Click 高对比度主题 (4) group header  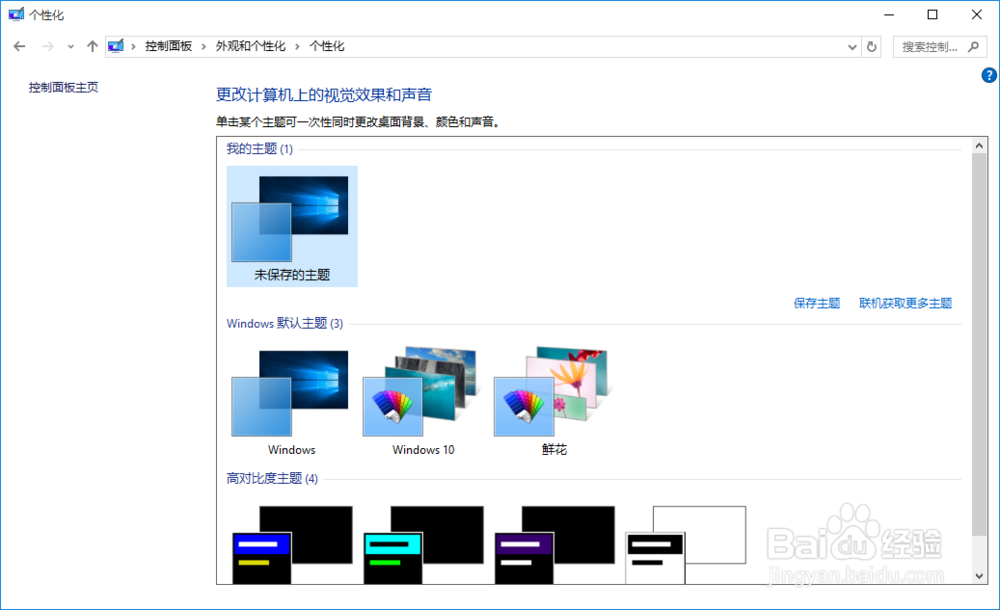(272, 479)
